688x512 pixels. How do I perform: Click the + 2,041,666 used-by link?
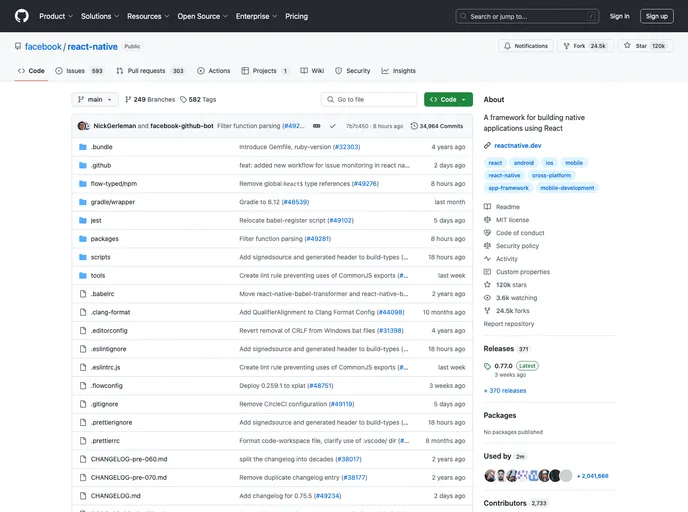(592, 476)
